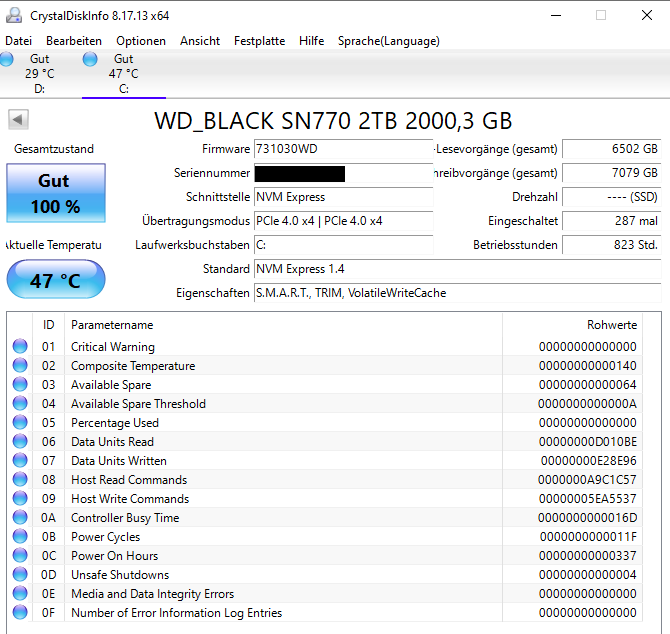Select the D: drive tab showing 29 °C
Viewport: 670px width, 634px height.
(39, 73)
